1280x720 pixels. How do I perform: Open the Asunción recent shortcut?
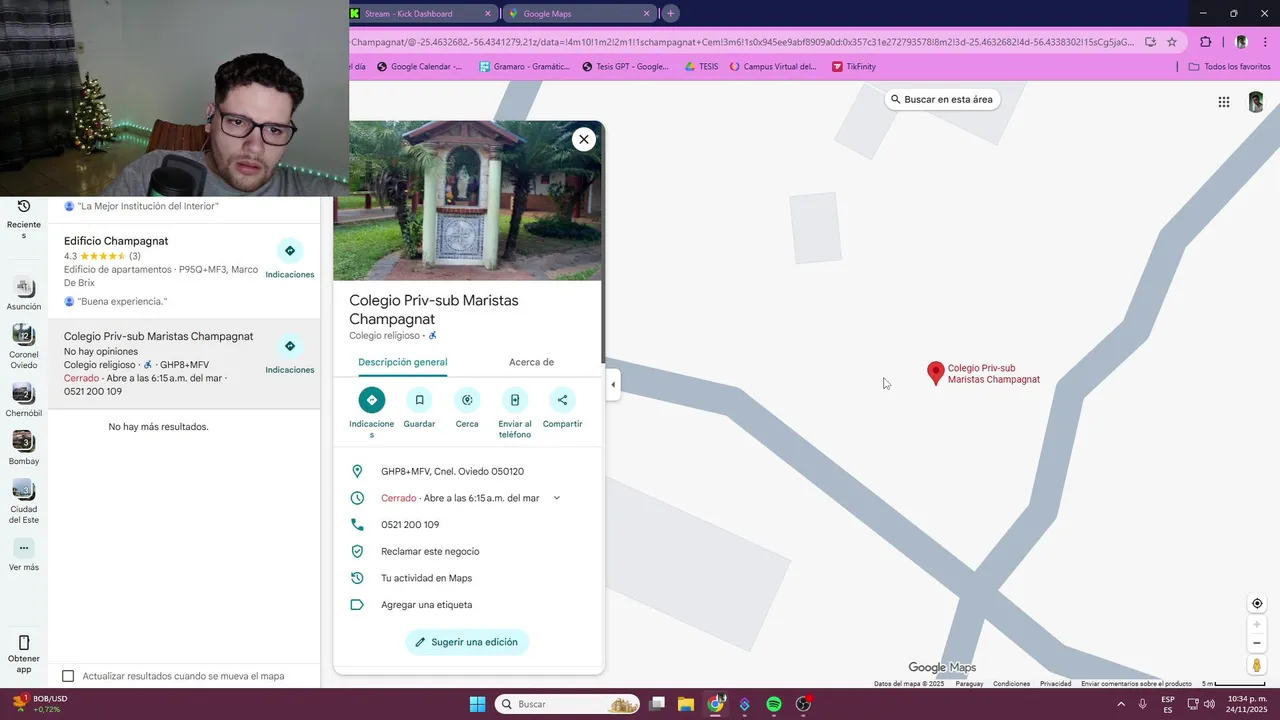click(24, 295)
